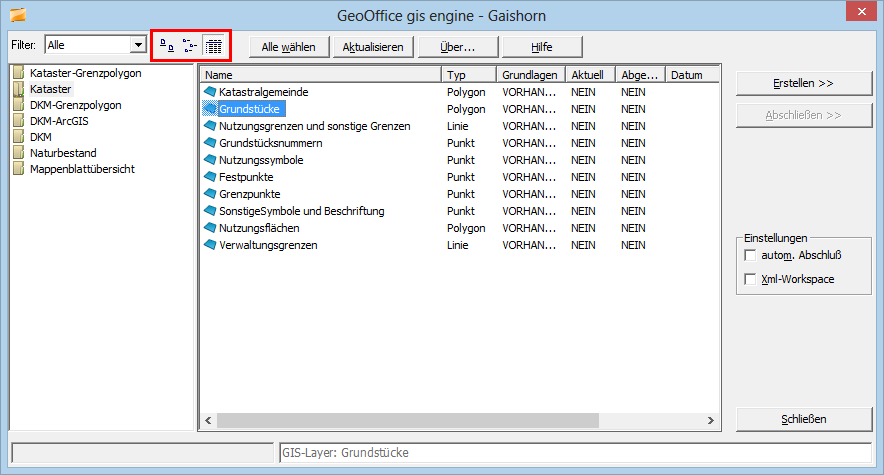Sort by the Grundlagen column header
The image size is (884, 475).
(531, 75)
